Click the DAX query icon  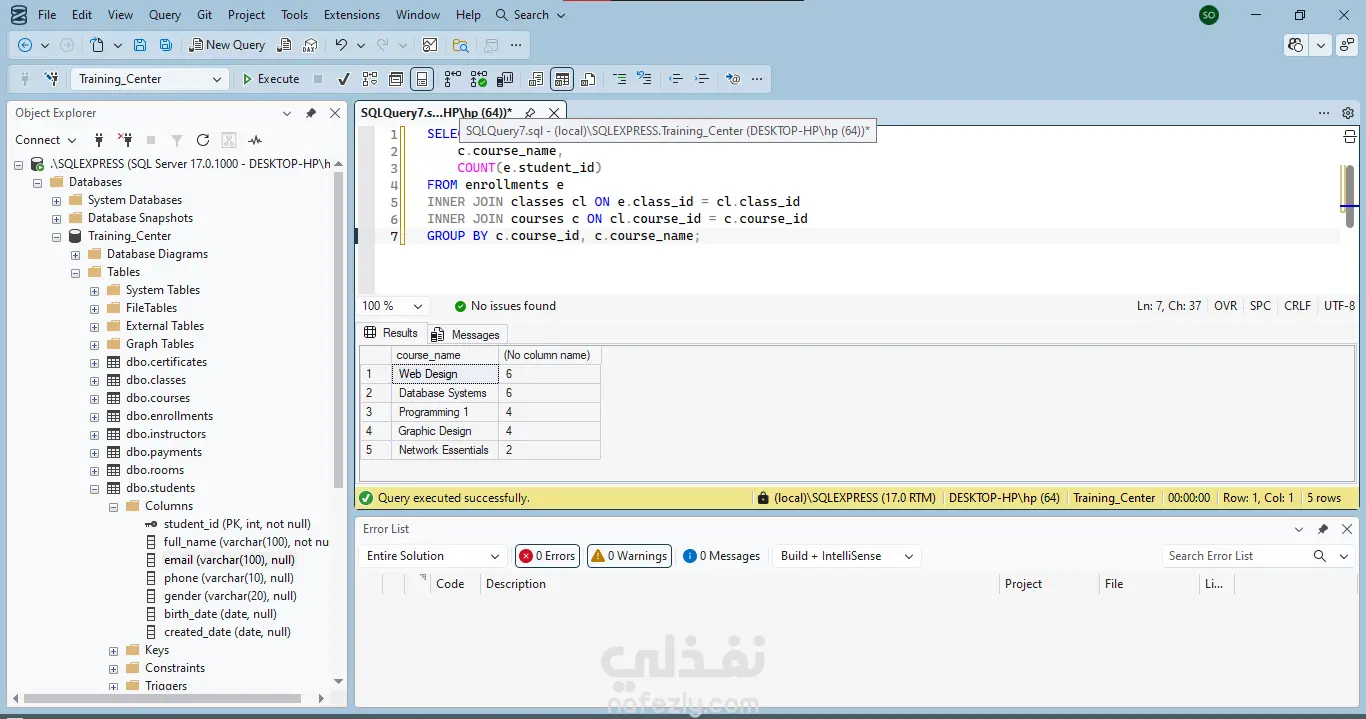tap(310, 45)
